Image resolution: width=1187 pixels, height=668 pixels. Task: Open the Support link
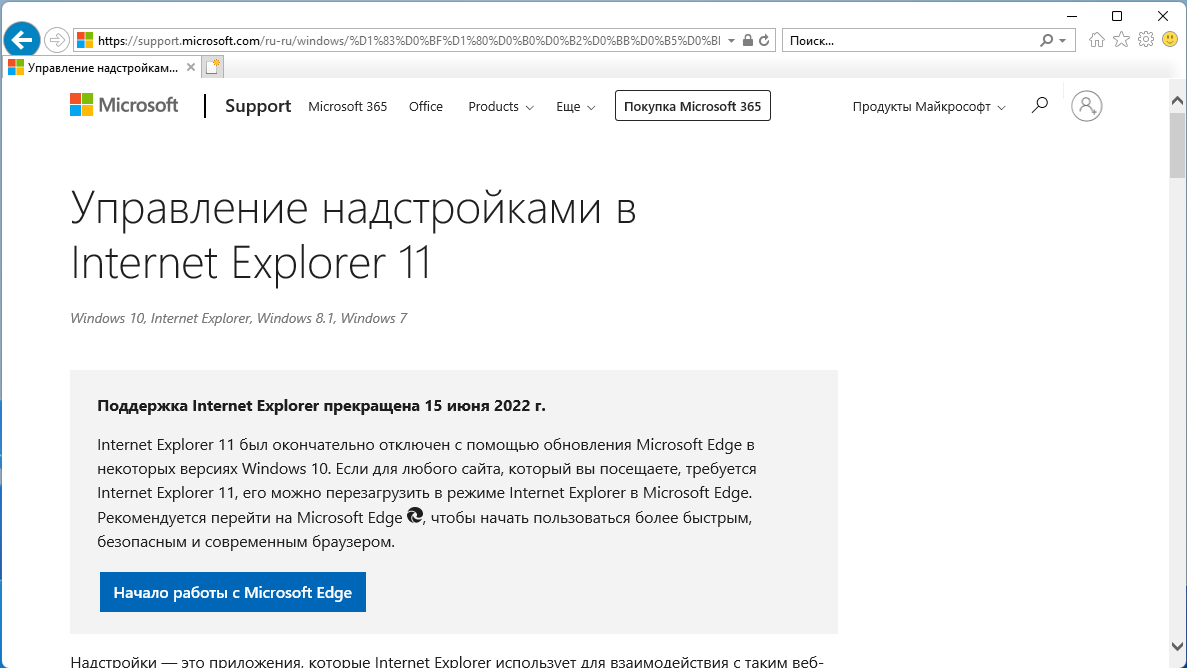tap(258, 106)
